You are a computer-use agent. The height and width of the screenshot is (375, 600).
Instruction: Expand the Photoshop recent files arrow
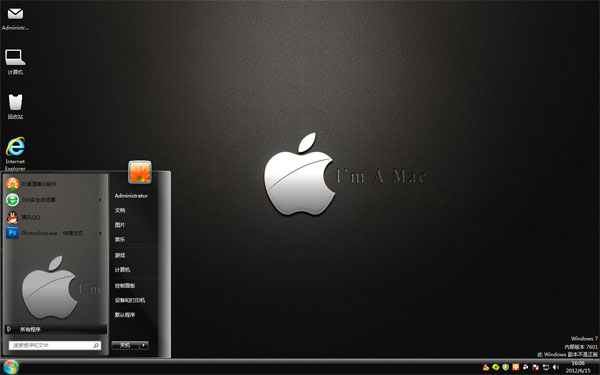(x=100, y=233)
